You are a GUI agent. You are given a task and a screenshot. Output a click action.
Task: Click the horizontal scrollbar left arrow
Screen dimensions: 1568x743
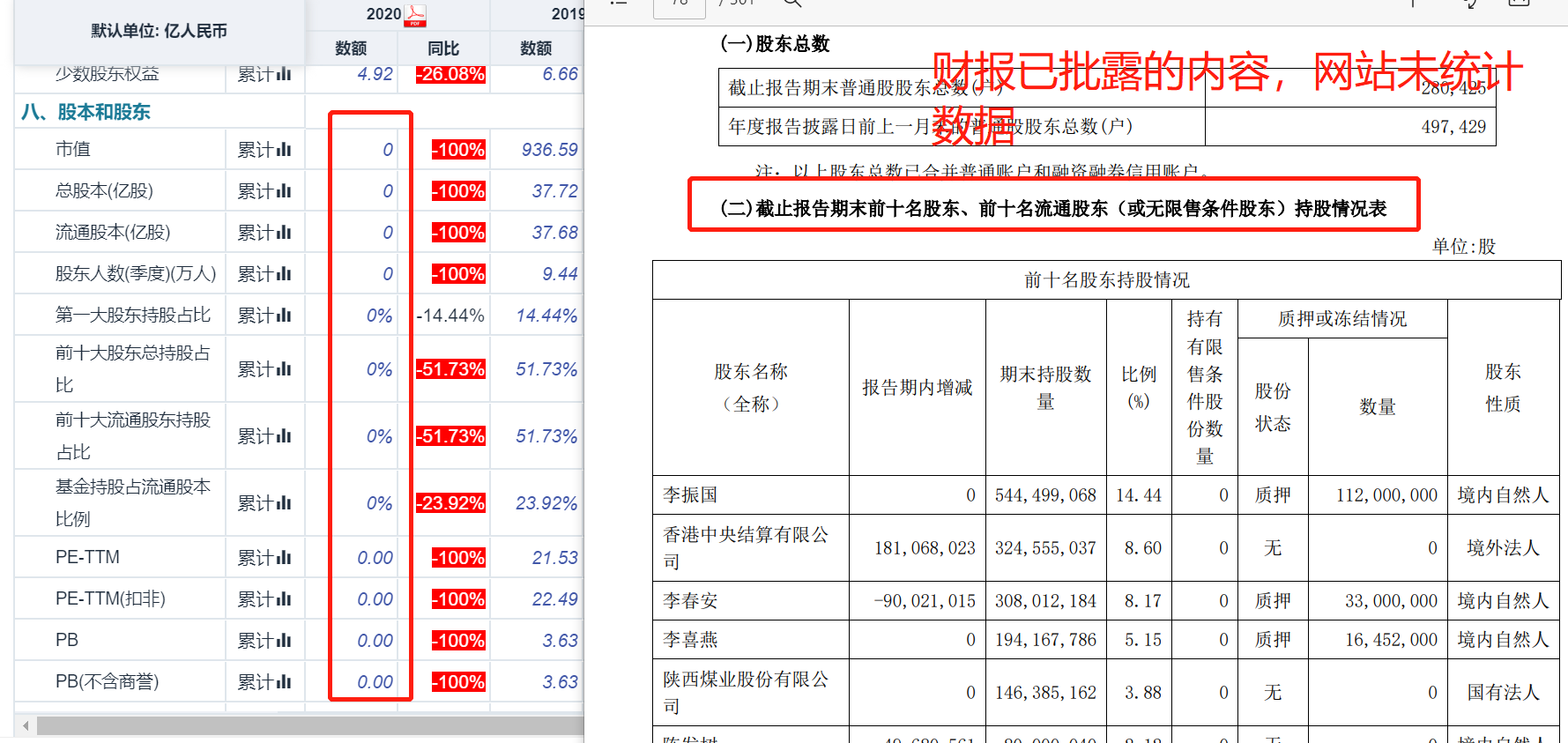(x=26, y=725)
